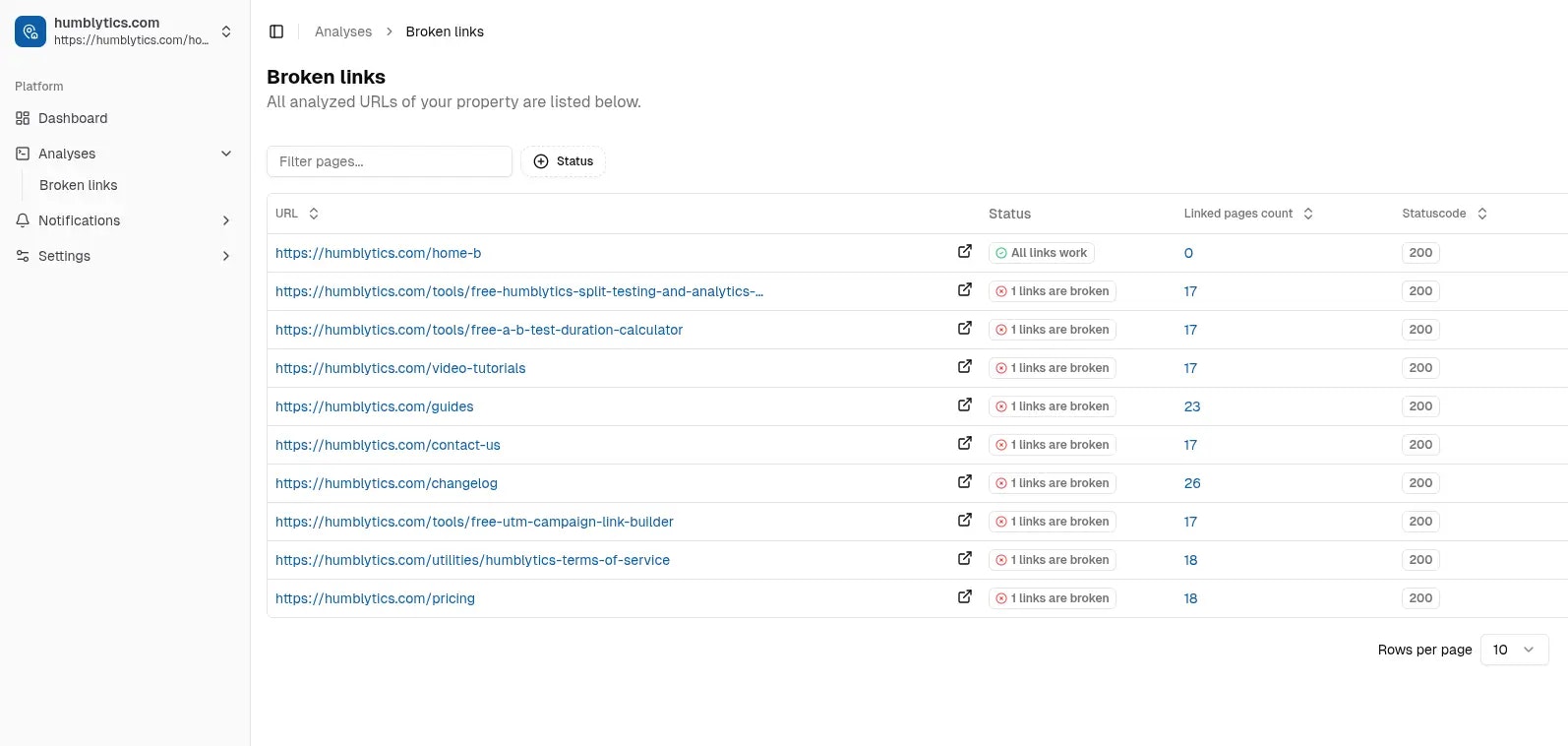Sort by Linked pages count column
The width and height of the screenshot is (1568, 746).
click(1248, 214)
